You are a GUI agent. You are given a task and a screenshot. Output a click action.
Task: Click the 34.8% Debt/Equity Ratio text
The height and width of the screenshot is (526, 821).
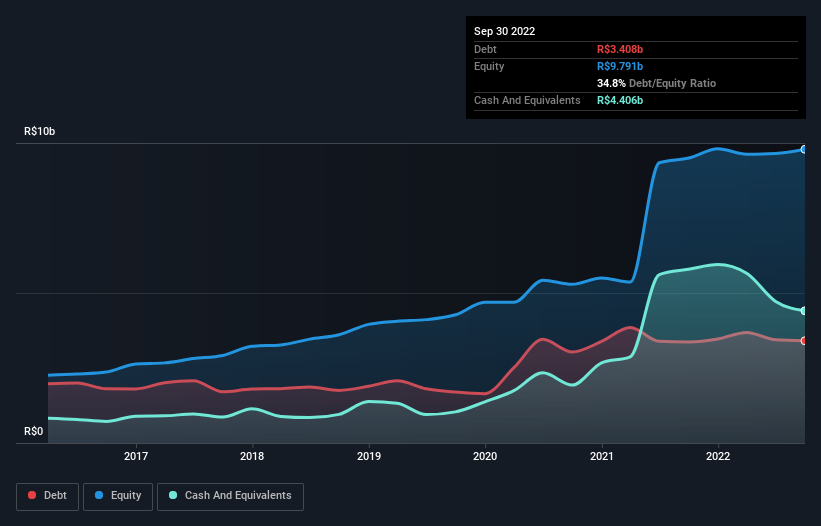pos(656,83)
